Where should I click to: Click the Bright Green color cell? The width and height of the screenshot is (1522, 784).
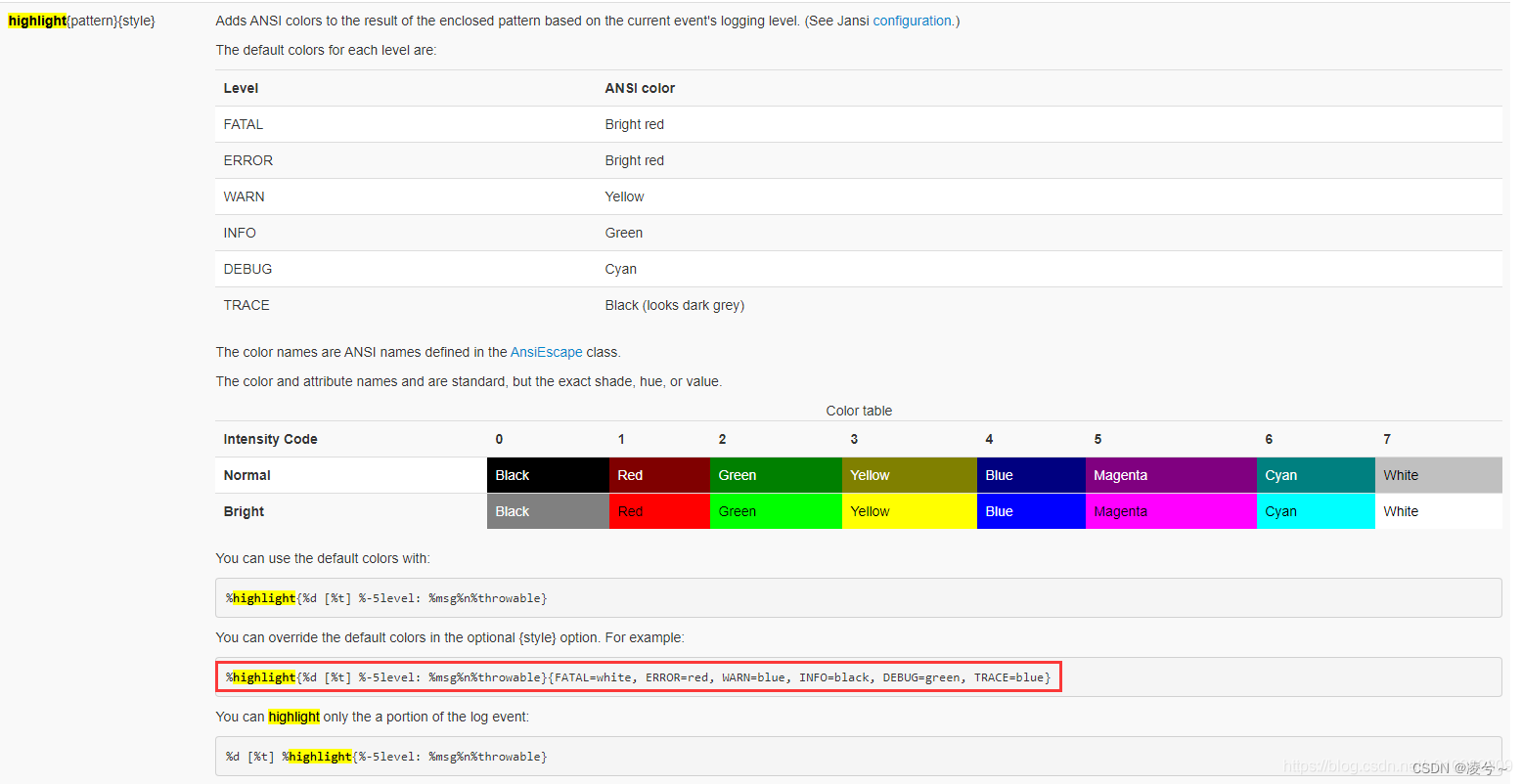pos(776,511)
